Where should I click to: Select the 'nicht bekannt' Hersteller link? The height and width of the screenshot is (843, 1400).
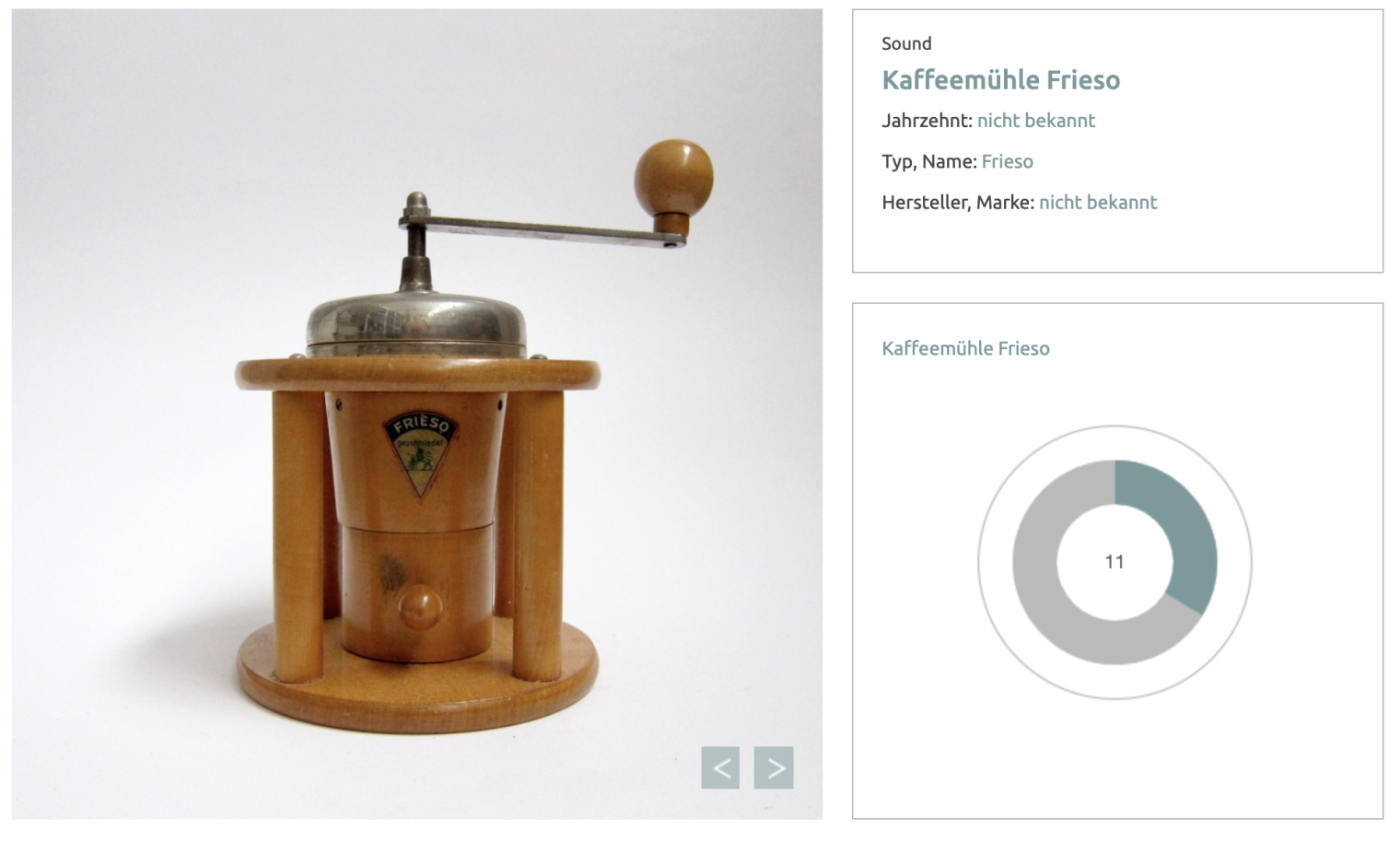click(x=1098, y=202)
